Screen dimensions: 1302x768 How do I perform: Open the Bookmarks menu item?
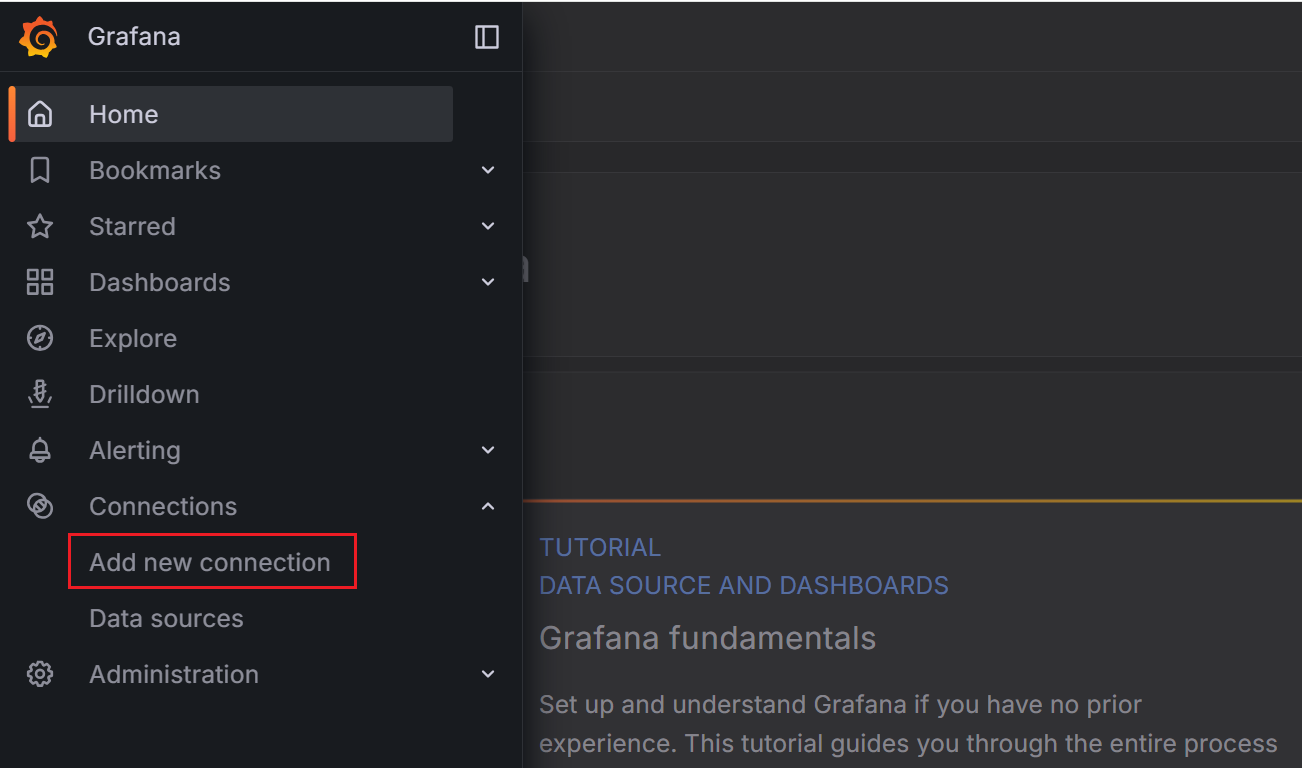coord(155,170)
